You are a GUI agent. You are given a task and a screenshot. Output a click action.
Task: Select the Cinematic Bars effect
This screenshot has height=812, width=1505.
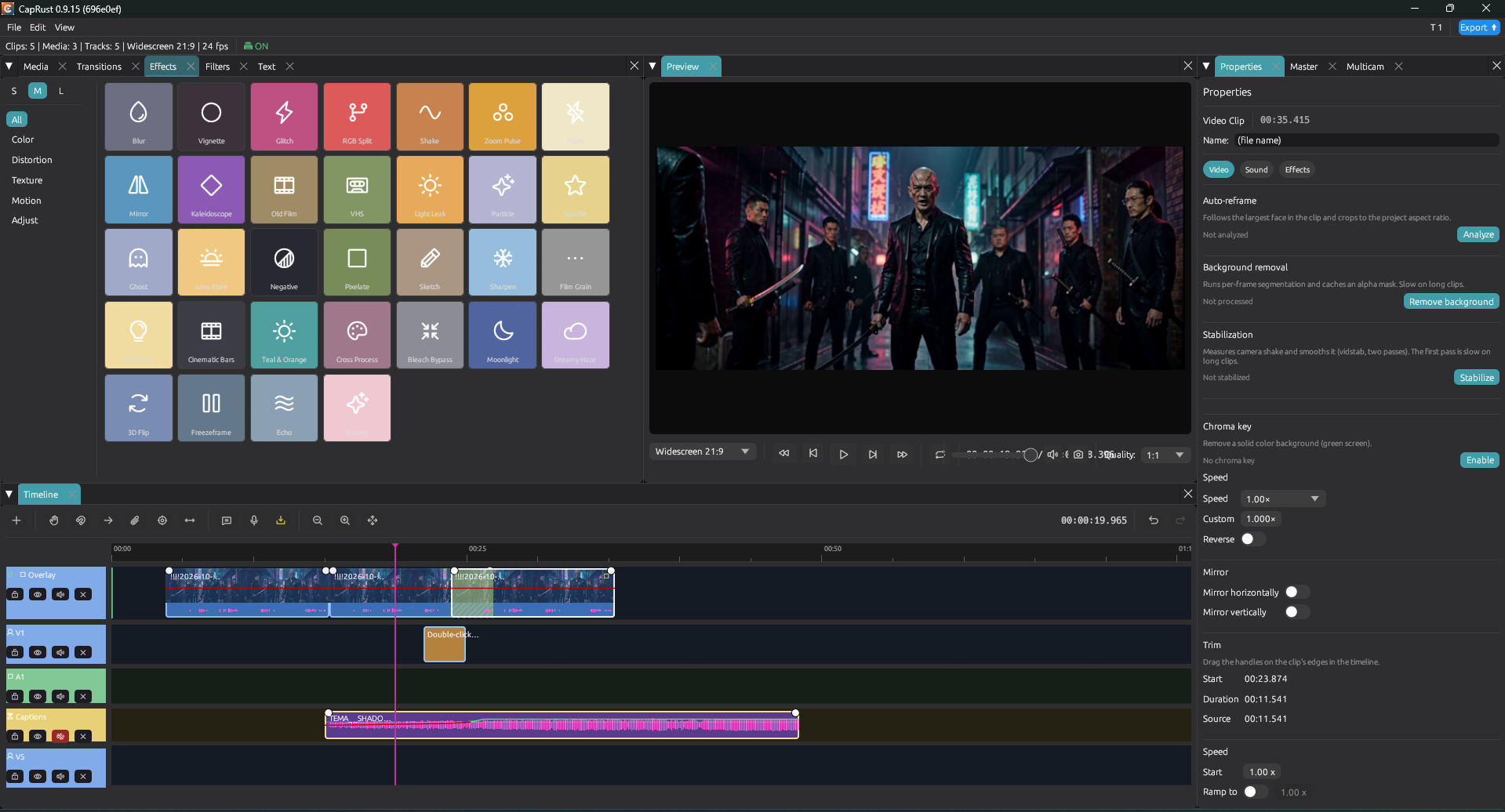pyautogui.click(x=211, y=335)
